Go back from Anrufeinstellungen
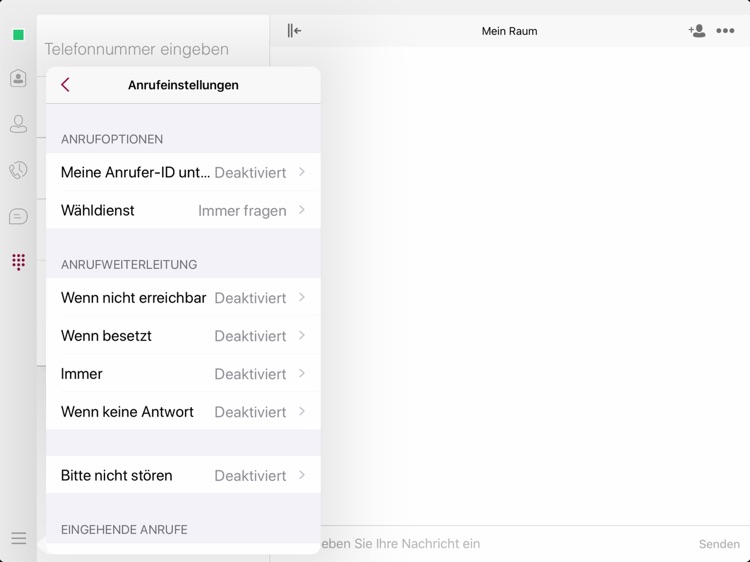750x562 pixels. pos(65,85)
